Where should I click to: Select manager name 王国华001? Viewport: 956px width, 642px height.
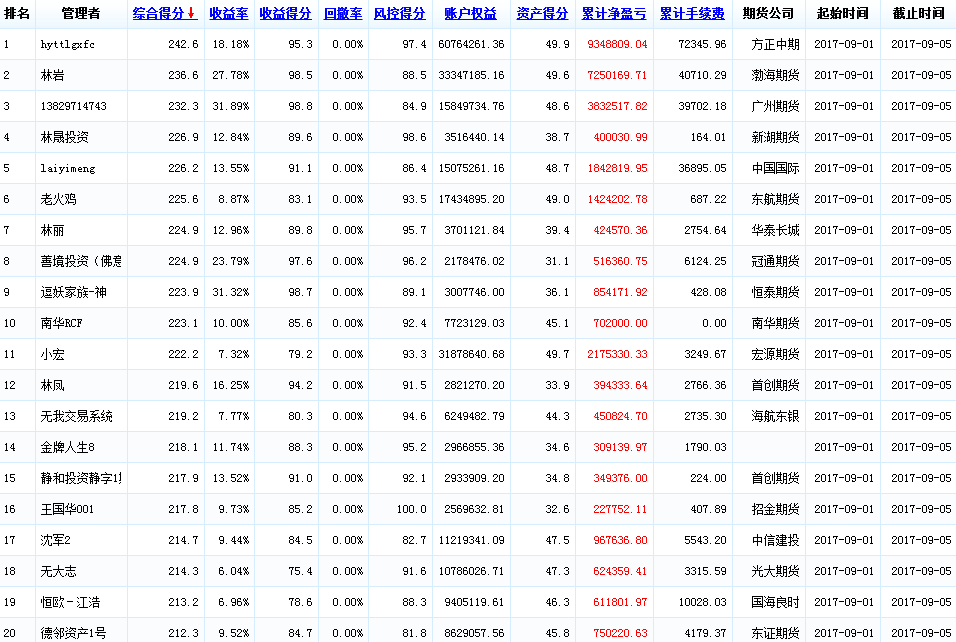(67, 509)
